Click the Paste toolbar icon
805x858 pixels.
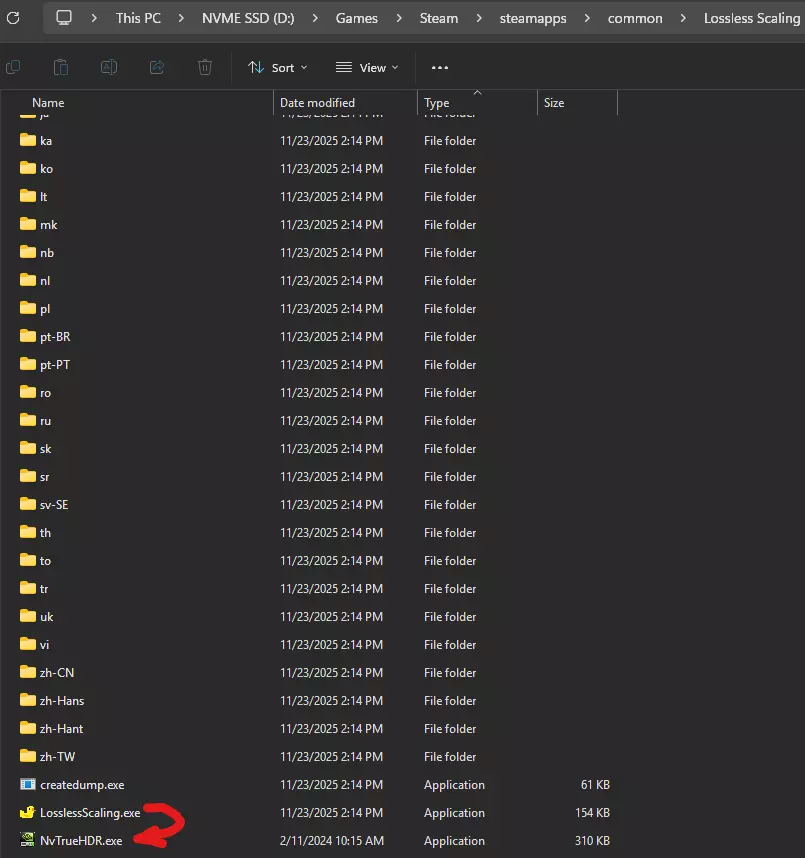pyautogui.click(x=61, y=67)
